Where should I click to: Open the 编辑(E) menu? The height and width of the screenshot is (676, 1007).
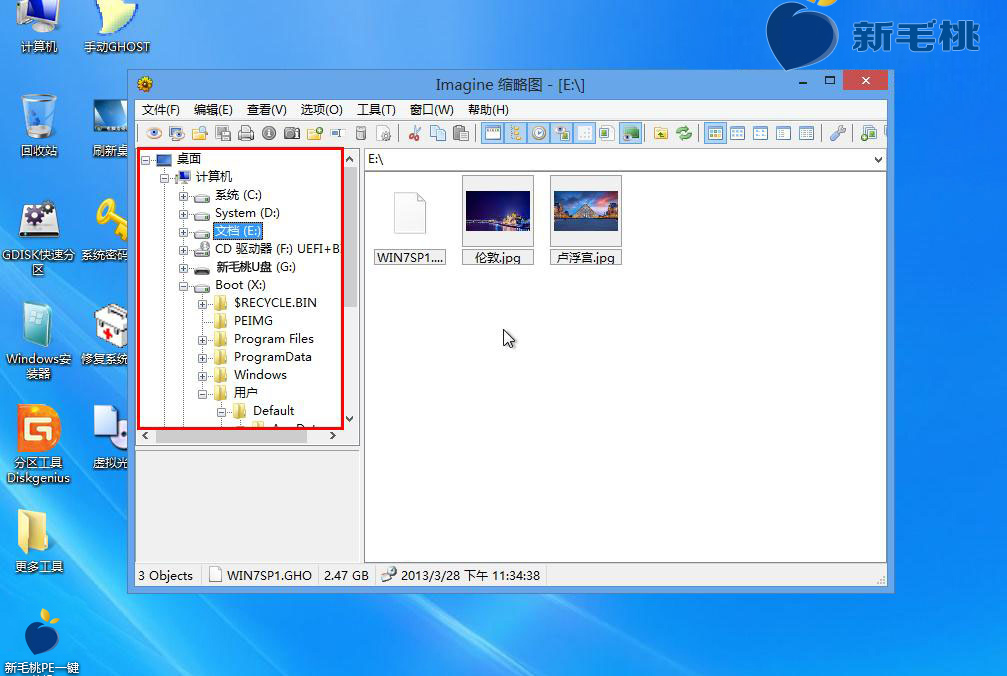(x=213, y=110)
